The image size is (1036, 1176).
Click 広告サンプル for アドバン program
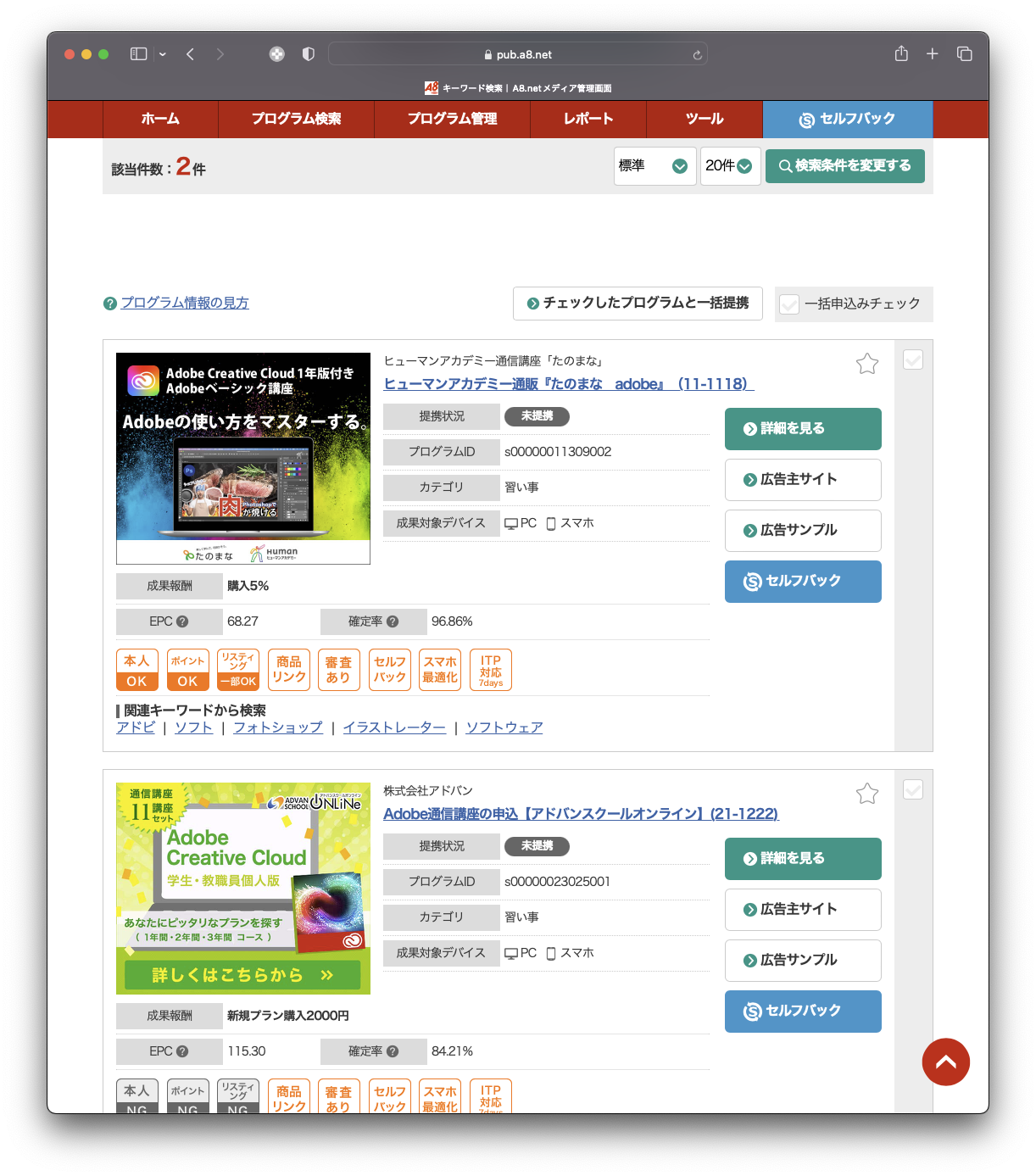point(803,961)
